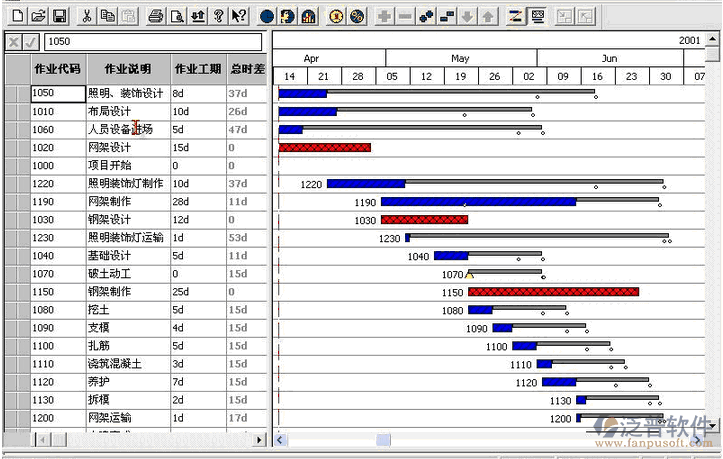Click the question mark help icon
Image resolution: width=723 pixels, height=459 pixels.
[218, 16]
